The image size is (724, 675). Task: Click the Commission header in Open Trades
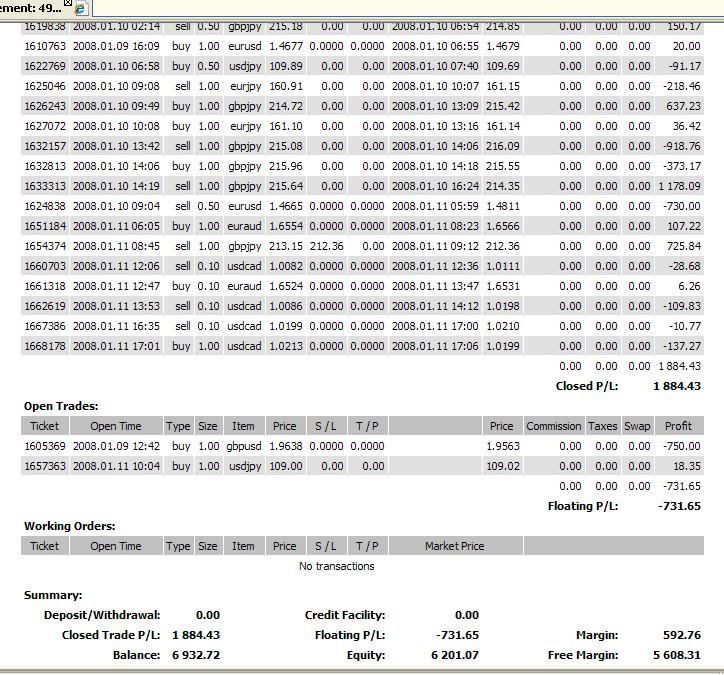pos(554,426)
